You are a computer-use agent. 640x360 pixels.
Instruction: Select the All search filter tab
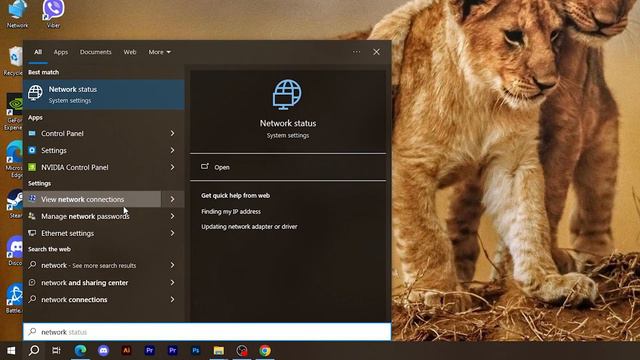coord(38,52)
